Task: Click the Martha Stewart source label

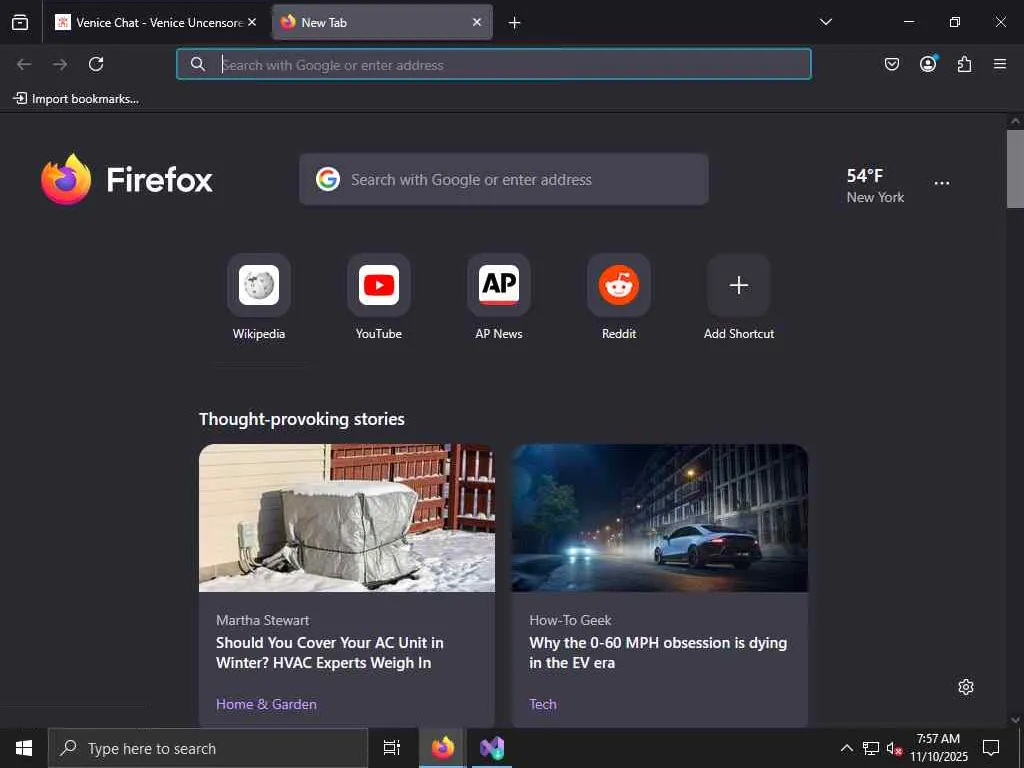Action: pyautogui.click(x=263, y=620)
